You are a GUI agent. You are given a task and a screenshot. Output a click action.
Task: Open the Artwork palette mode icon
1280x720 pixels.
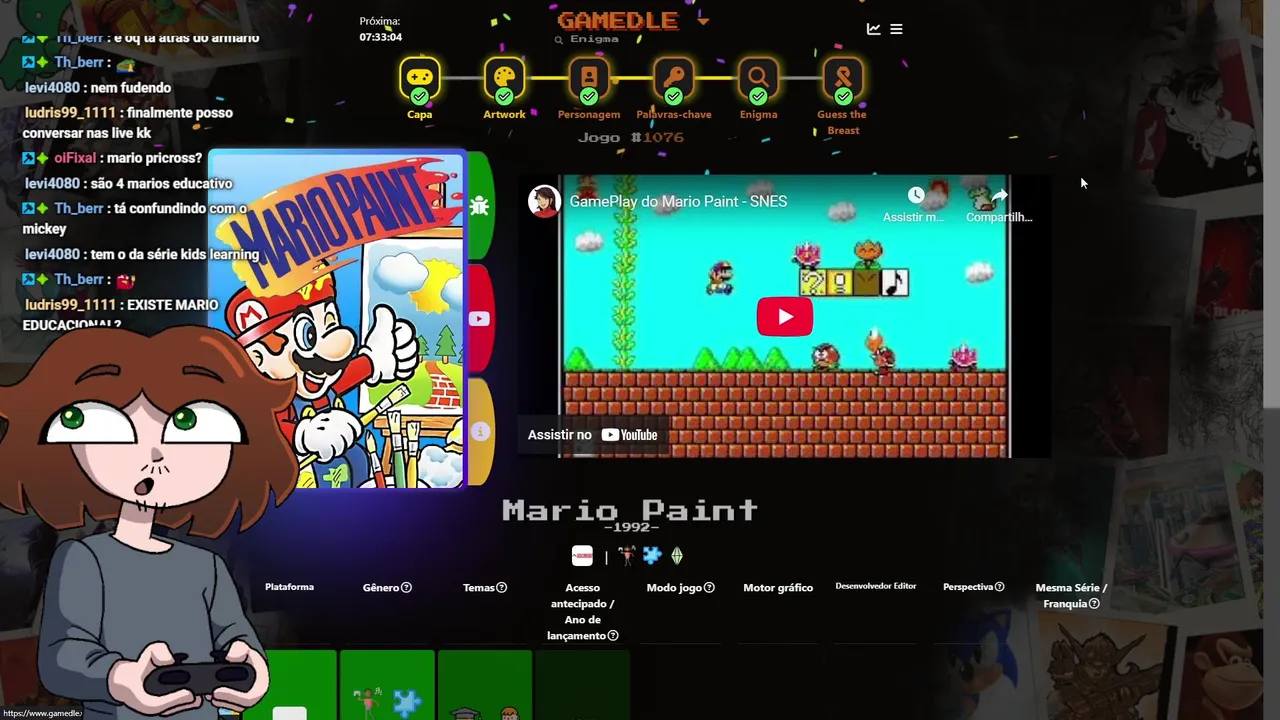click(x=504, y=77)
